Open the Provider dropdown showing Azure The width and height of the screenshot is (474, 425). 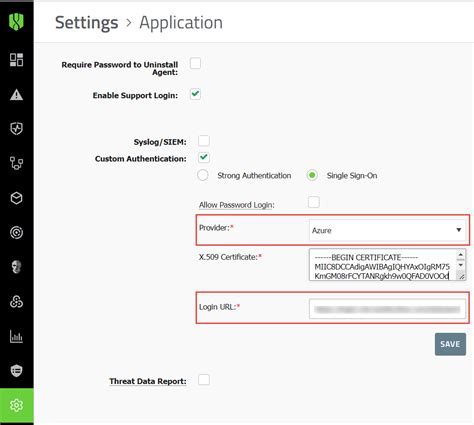(x=387, y=230)
